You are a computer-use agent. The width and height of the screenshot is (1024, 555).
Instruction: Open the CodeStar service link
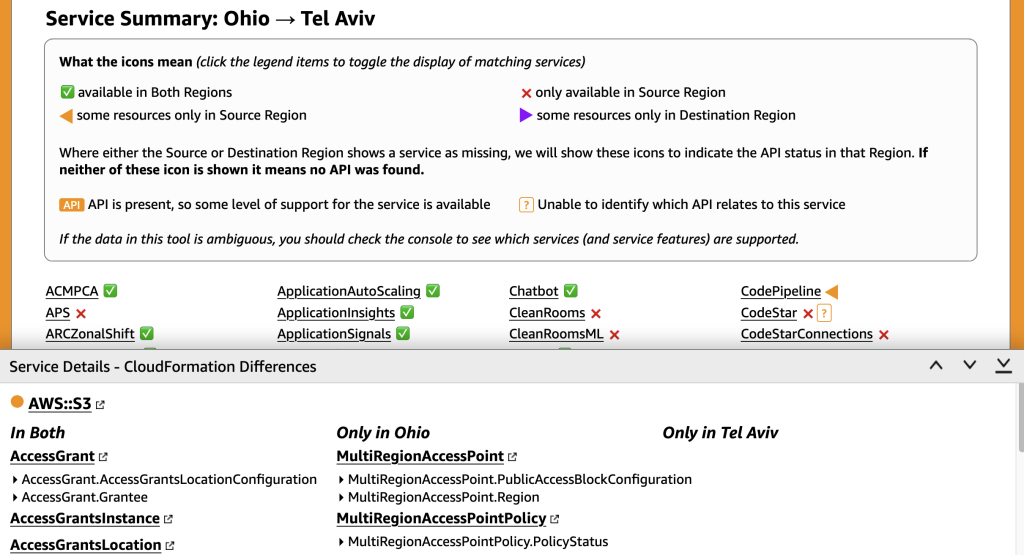769,313
